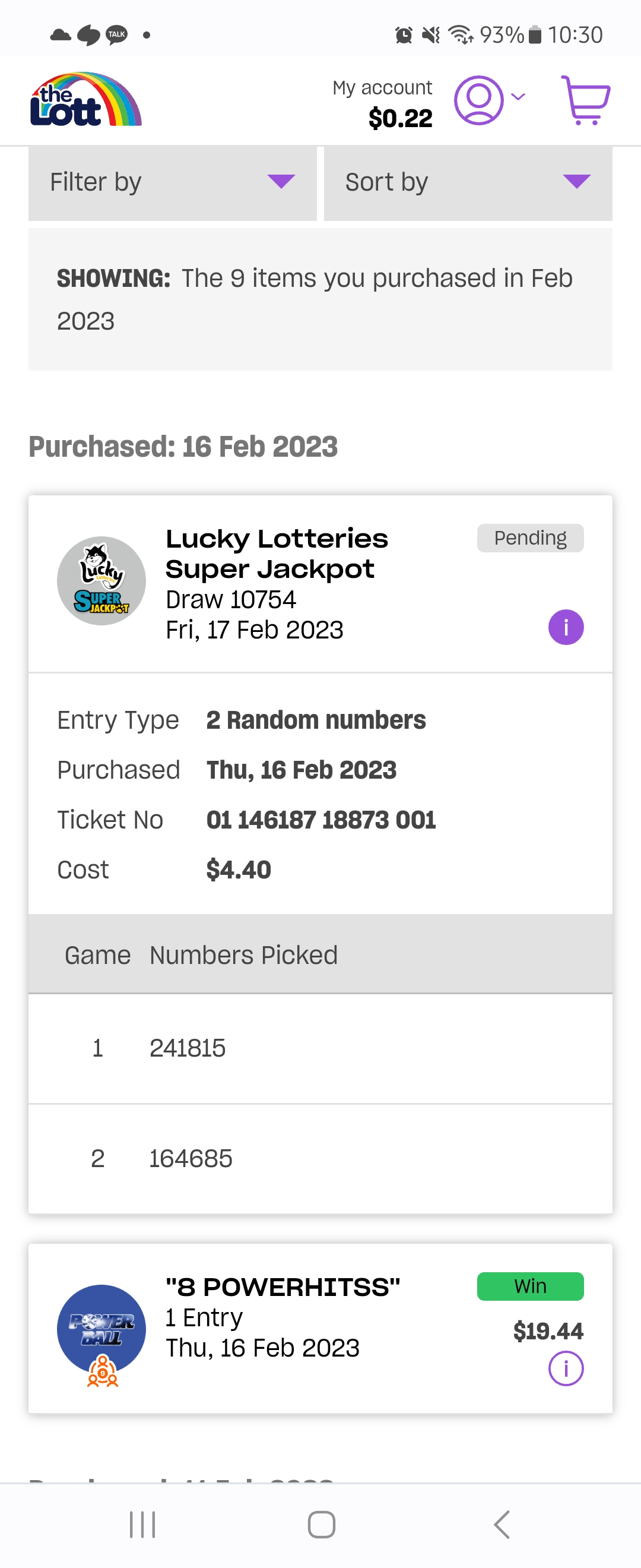
Task: Select Lucky Lotteries Super Jackpot title
Action: tap(277, 554)
